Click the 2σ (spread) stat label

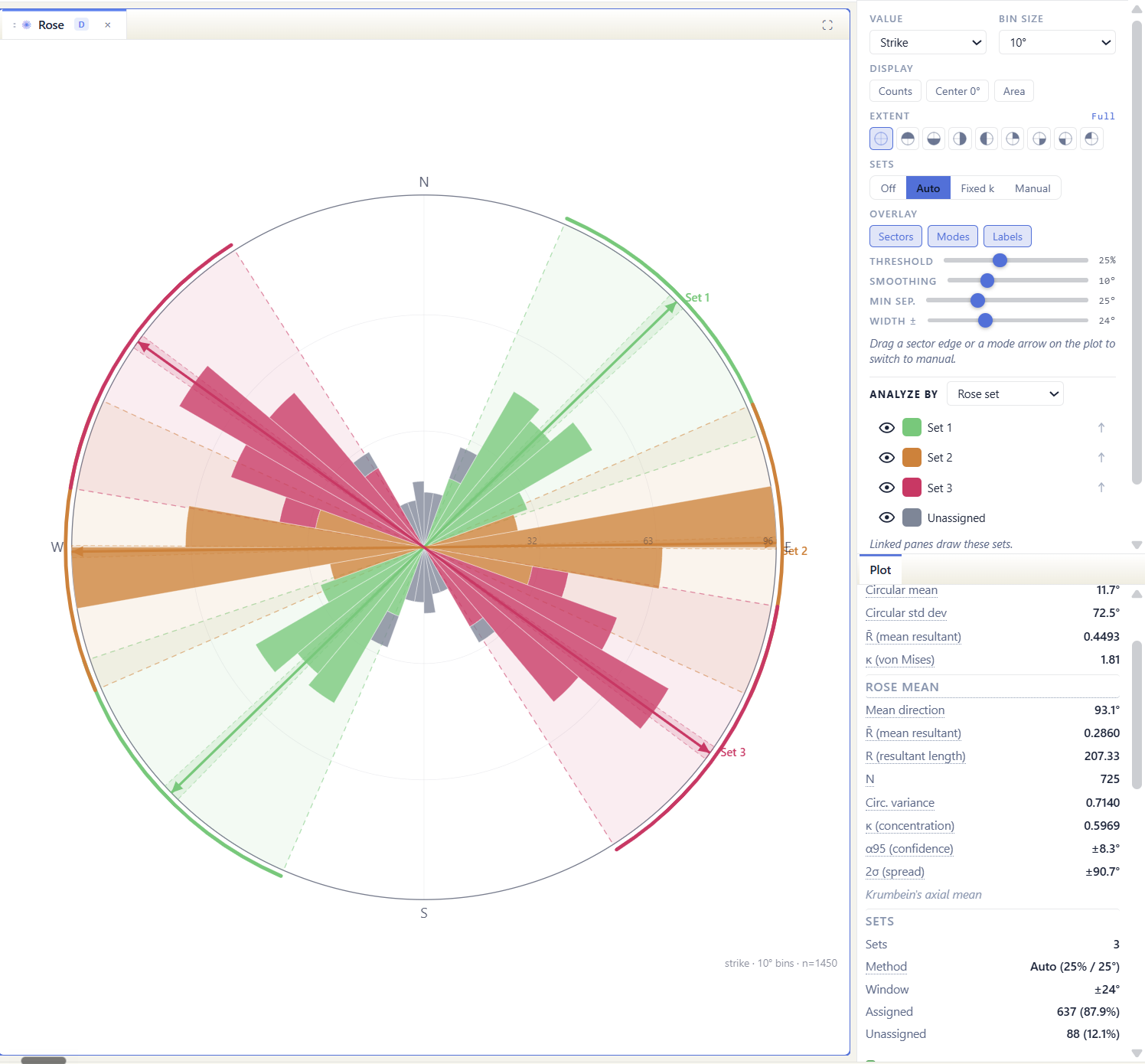pyautogui.click(x=895, y=872)
